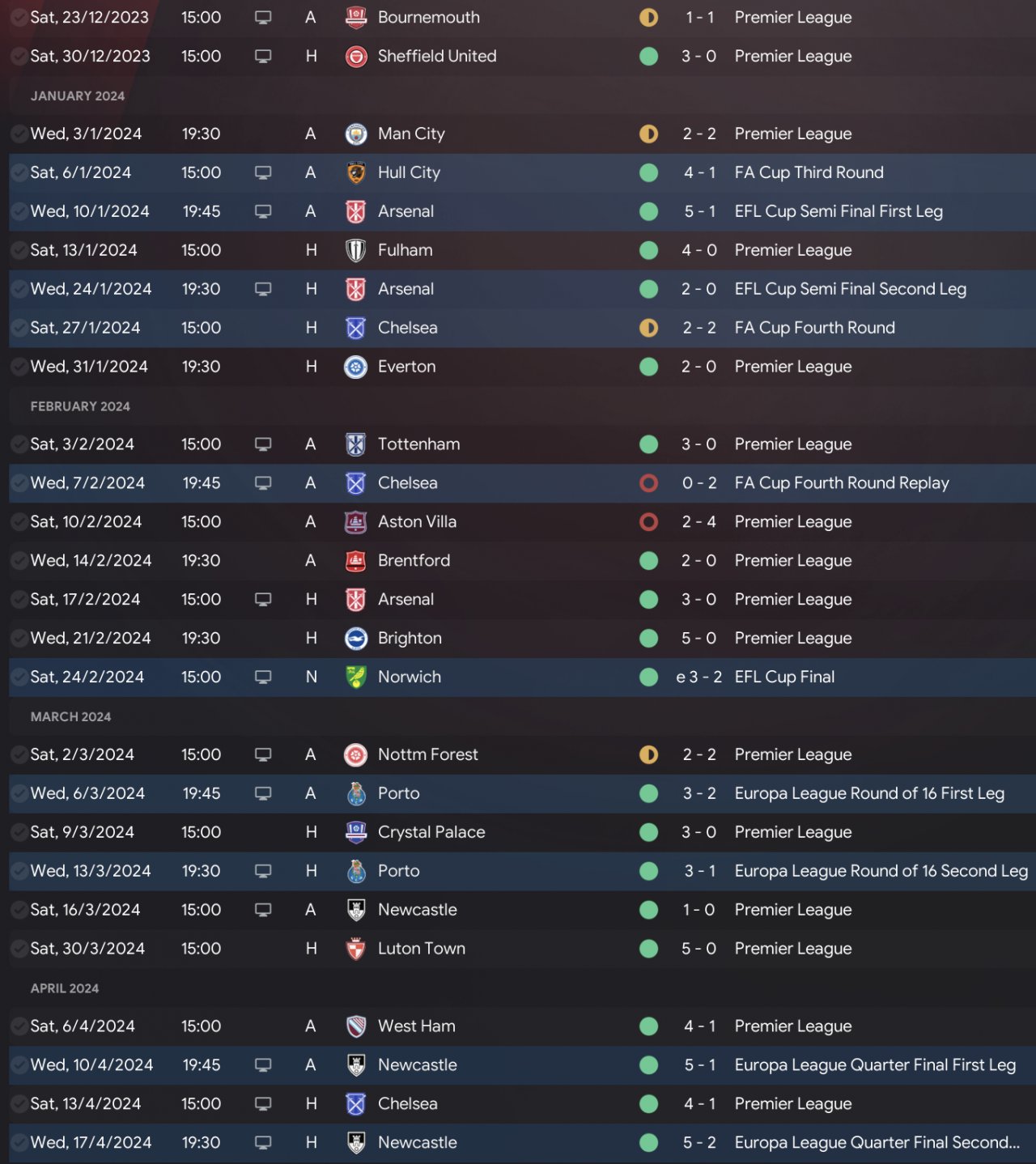Click the Everton club badge
Viewport: 1036px width, 1164px height.
[x=355, y=367]
